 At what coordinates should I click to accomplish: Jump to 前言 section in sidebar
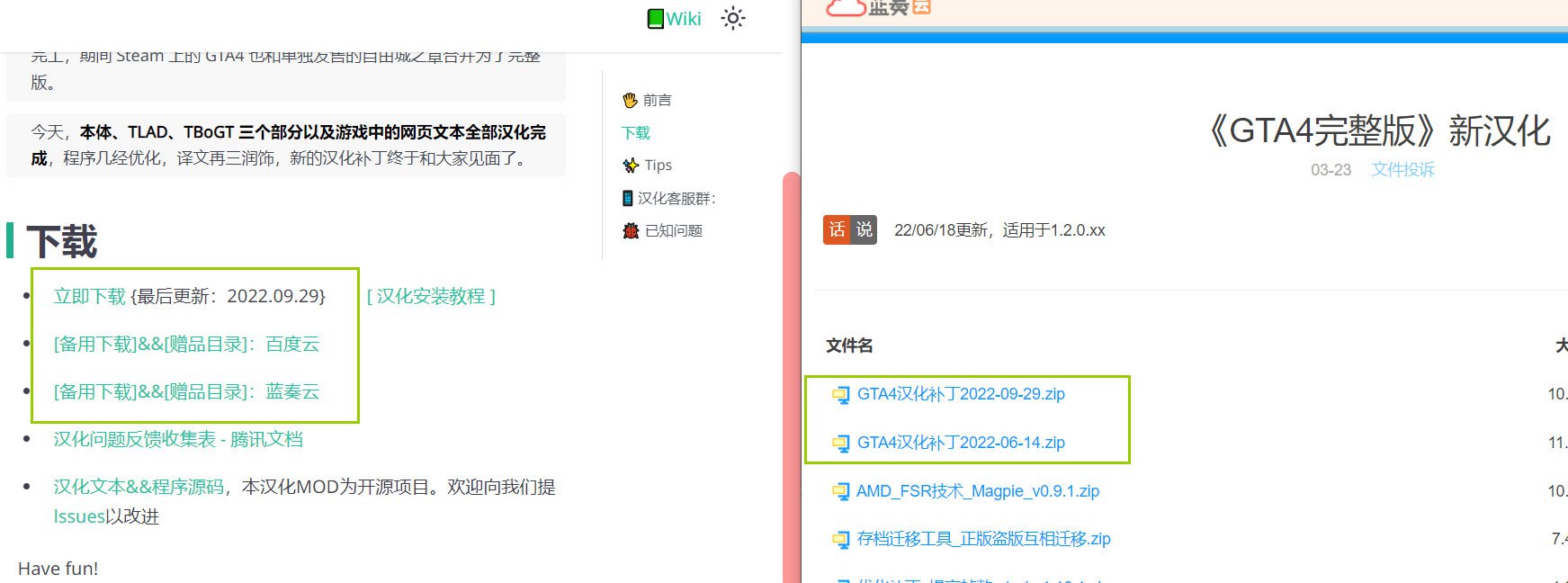point(657,100)
